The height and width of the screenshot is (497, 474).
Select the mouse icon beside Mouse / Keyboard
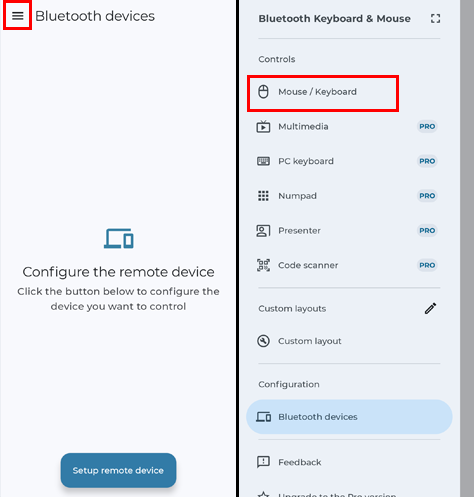click(x=263, y=92)
